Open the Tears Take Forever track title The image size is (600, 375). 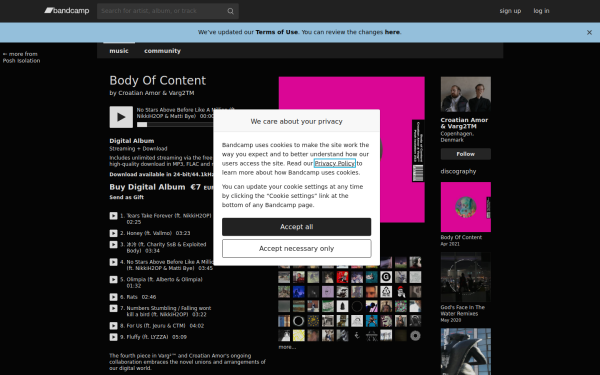click(x=169, y=216)
